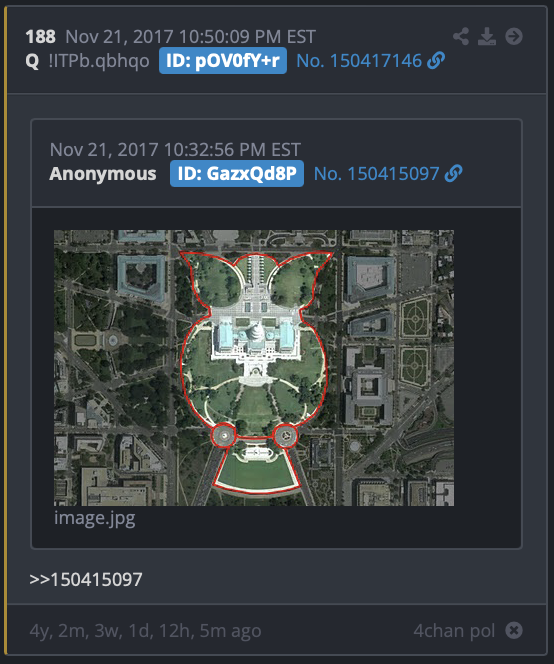554x664 pixels.
Task: Click the chain link icon beside No. 150417146
Action: click(436, 61)
